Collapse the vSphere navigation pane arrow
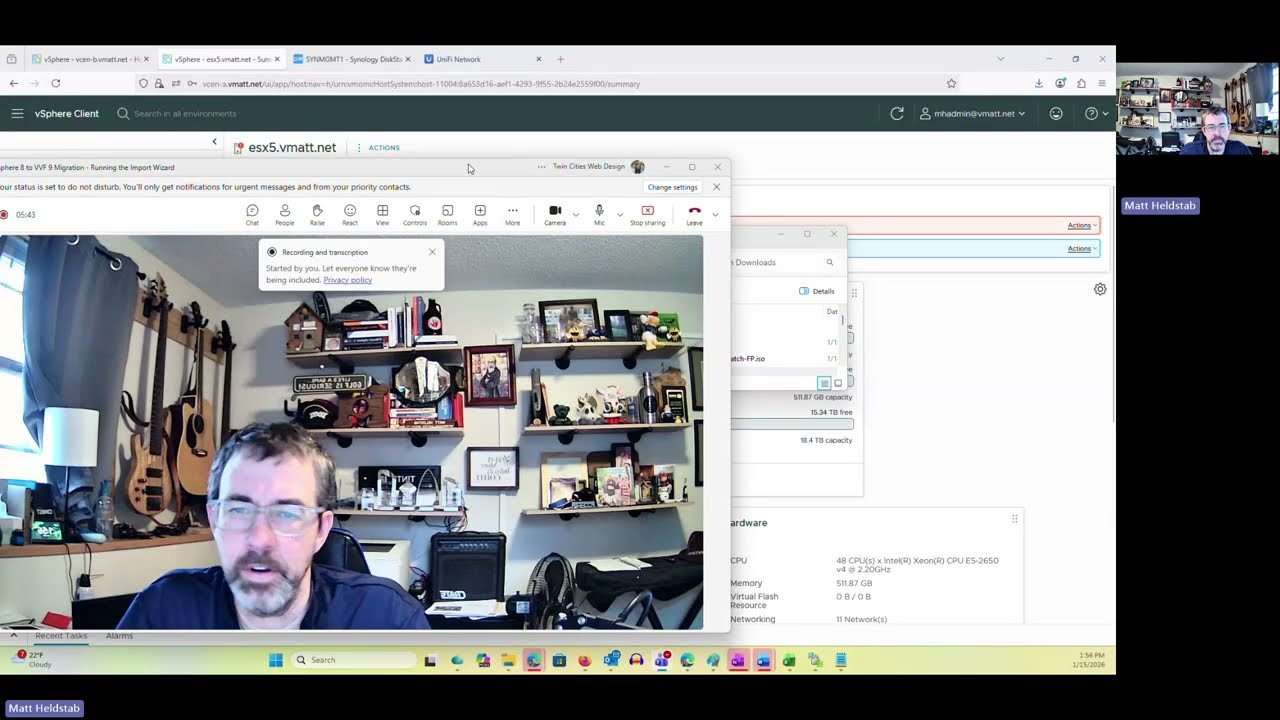The height and width of the screenshot is (720, 1280). coord(214,142)
